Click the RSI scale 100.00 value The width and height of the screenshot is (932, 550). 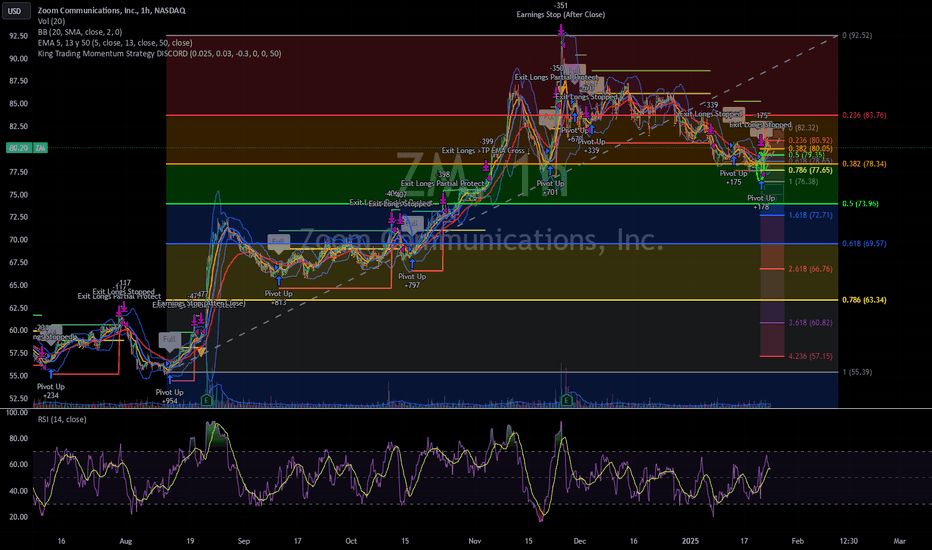tap(17, 413)
